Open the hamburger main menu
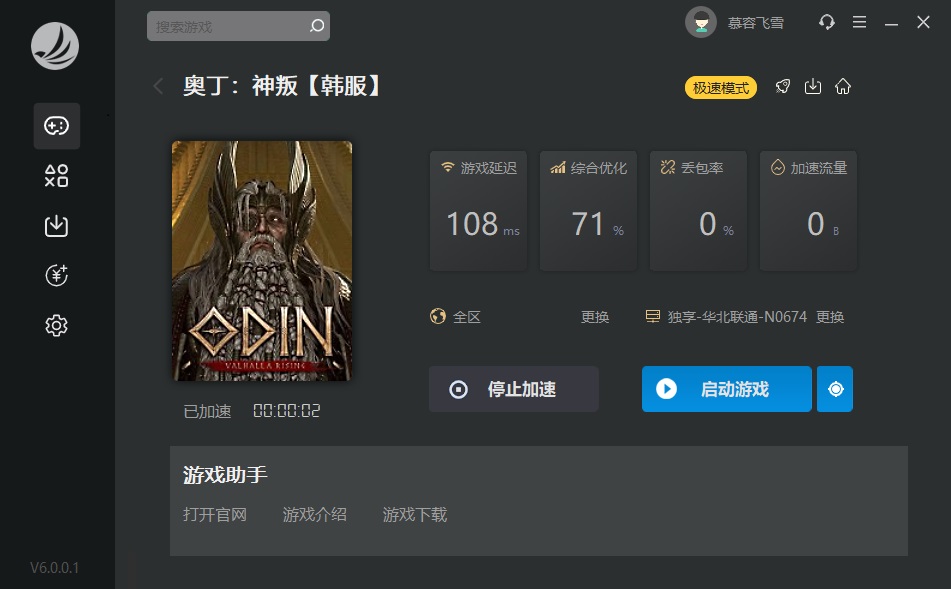This screenshot has width=951, height=589. coord(859,22)
